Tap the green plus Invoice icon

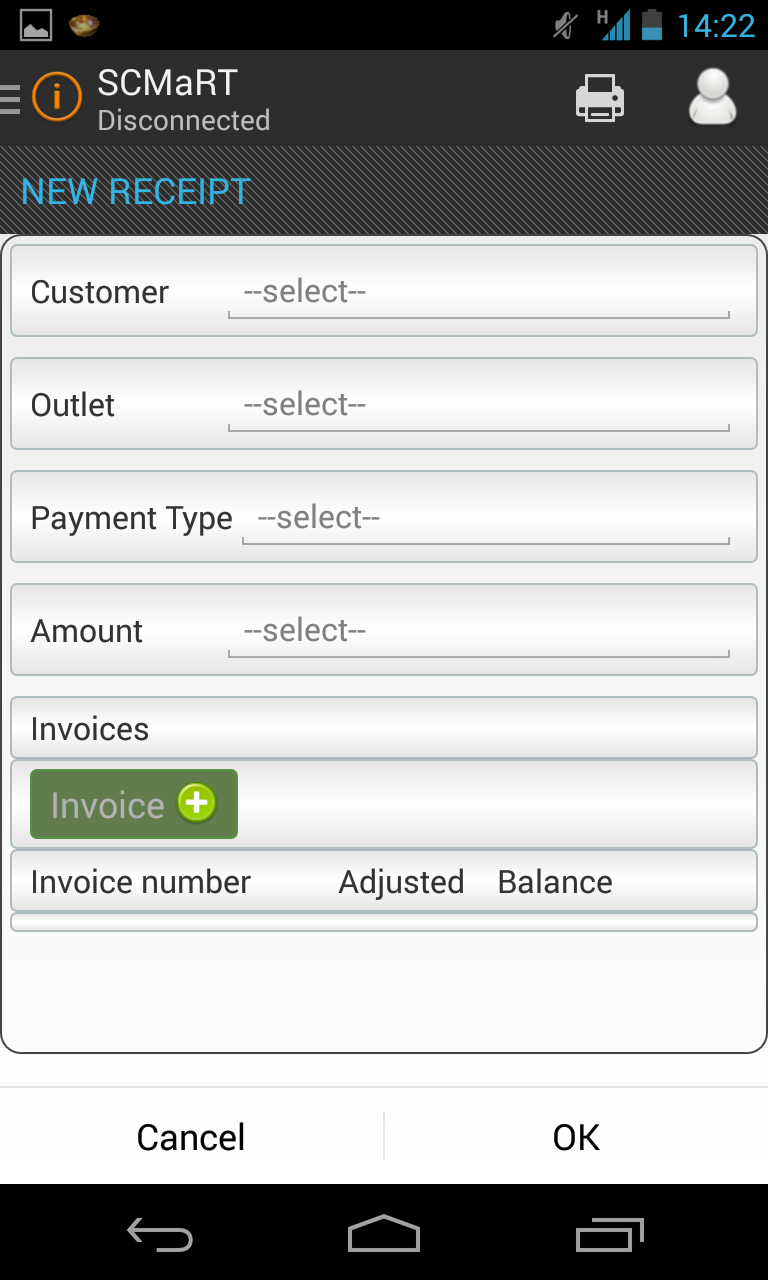(197, 803)
